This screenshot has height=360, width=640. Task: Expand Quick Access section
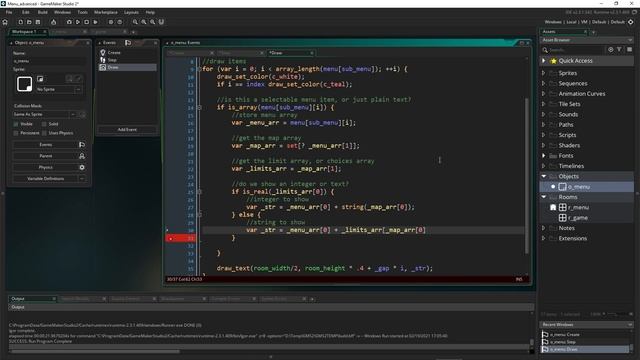[544, 61]
